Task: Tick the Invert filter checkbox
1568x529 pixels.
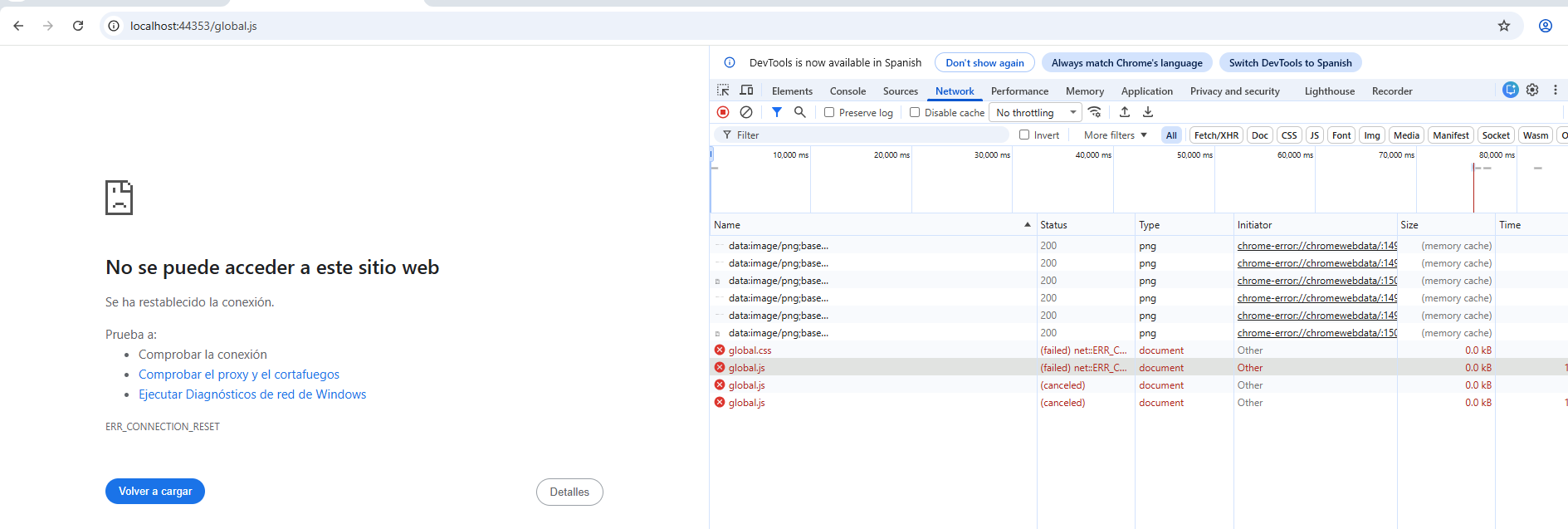Action: [x=1024, y=135]
